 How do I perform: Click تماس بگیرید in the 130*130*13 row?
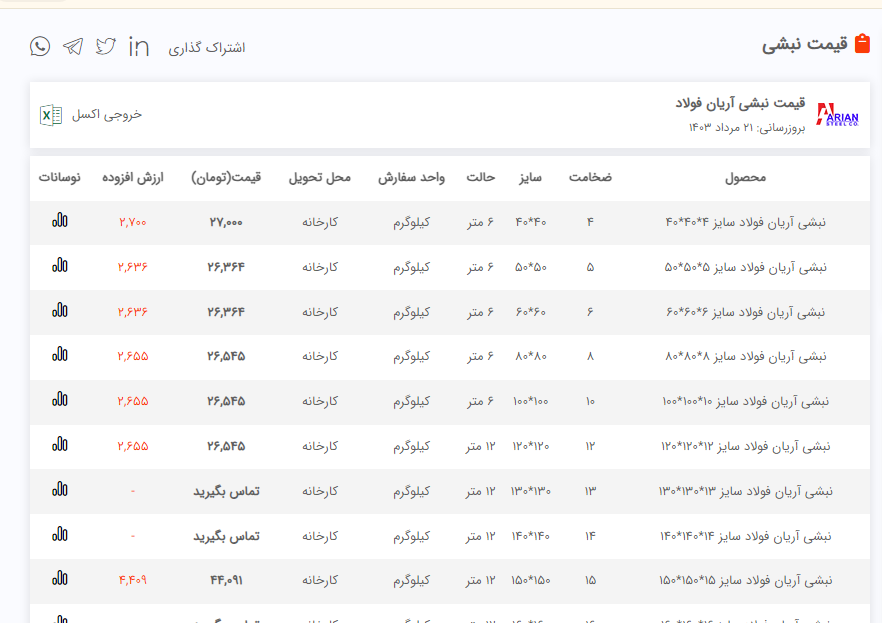point(226,491)
